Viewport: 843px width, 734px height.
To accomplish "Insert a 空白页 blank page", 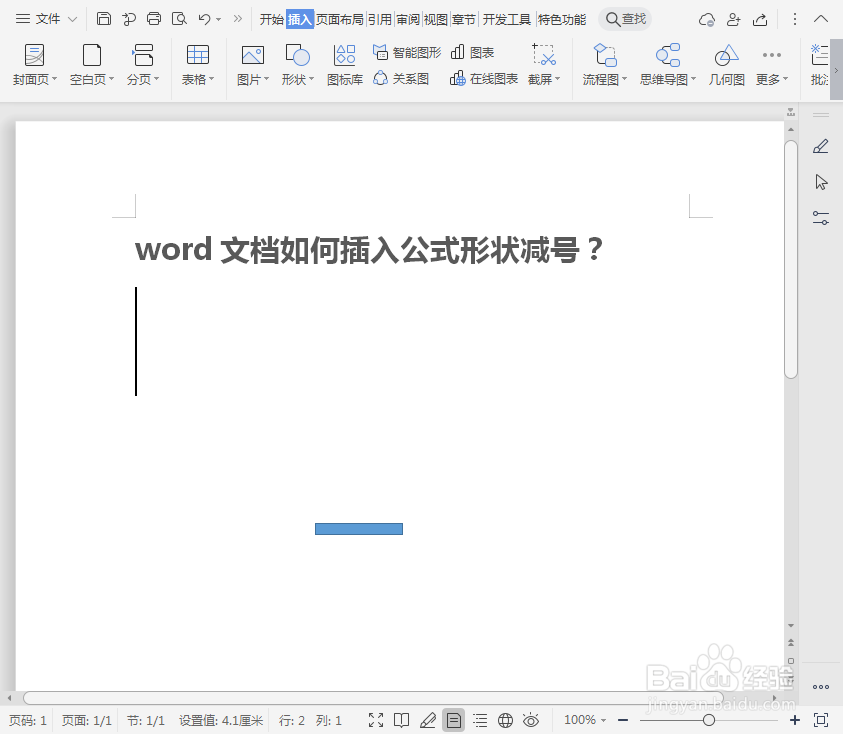I will [91, 65].
